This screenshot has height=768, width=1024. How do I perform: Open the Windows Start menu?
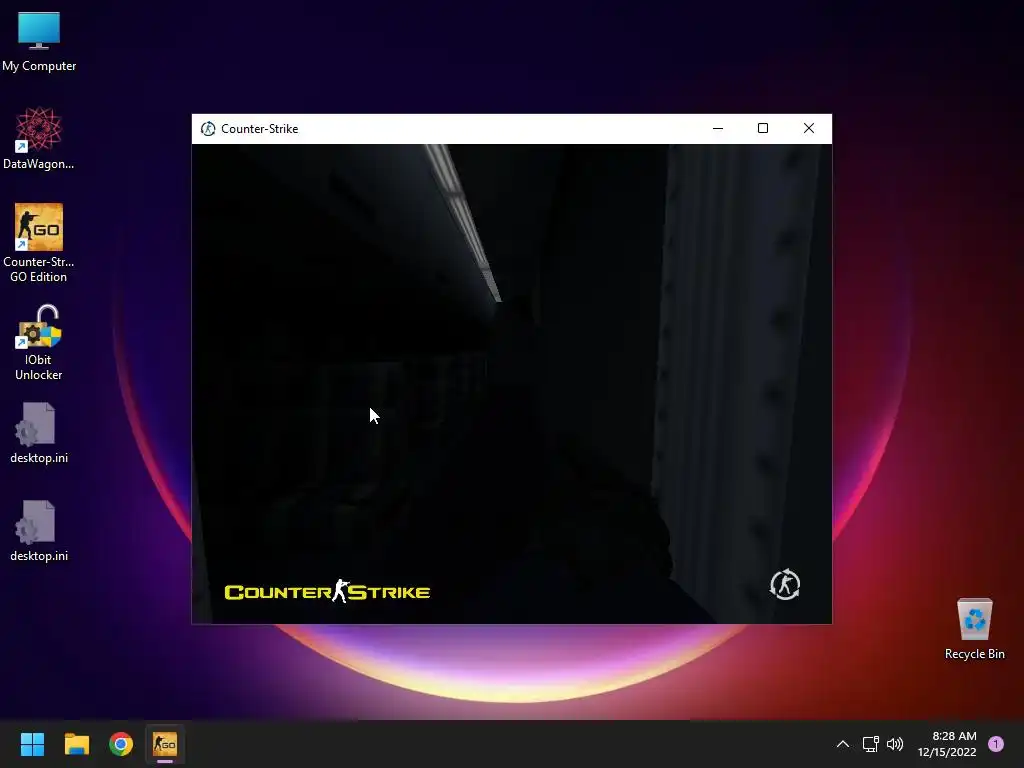(32, 744)
